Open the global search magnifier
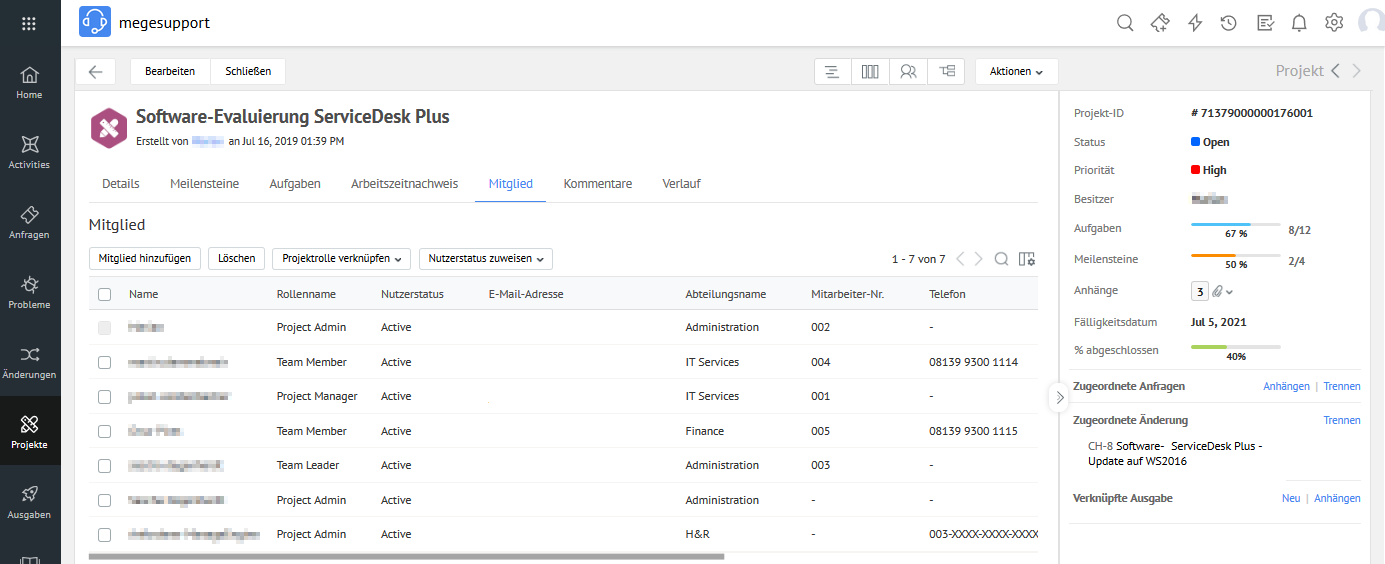 (1125, 23)
